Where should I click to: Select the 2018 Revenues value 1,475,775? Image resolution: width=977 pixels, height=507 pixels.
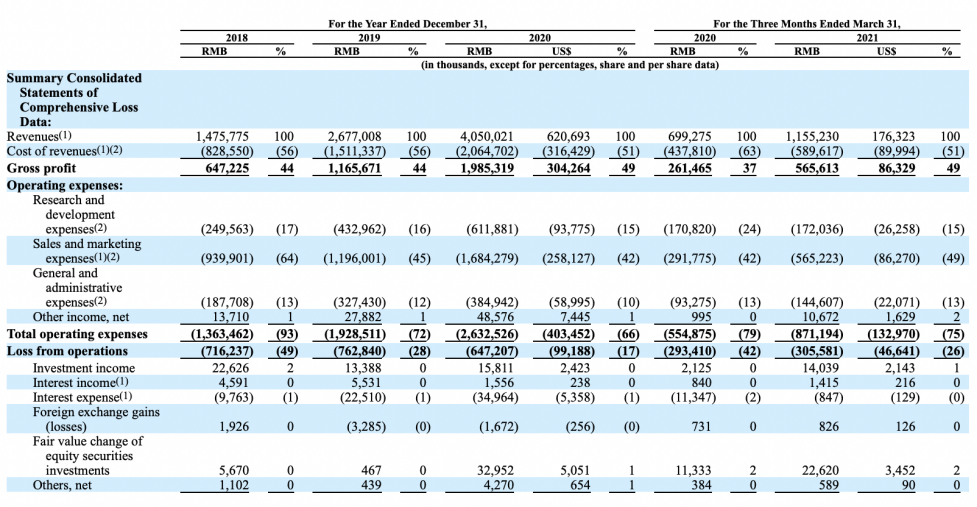point(222,136)
